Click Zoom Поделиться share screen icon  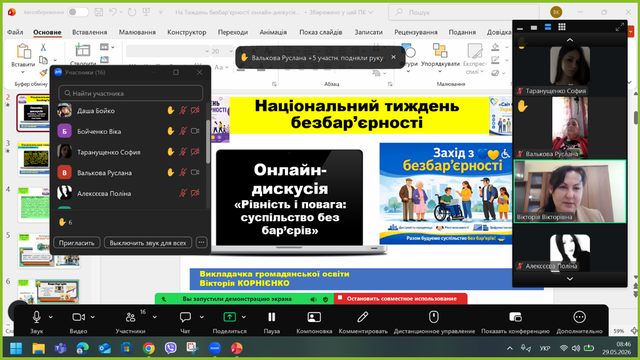229,317
